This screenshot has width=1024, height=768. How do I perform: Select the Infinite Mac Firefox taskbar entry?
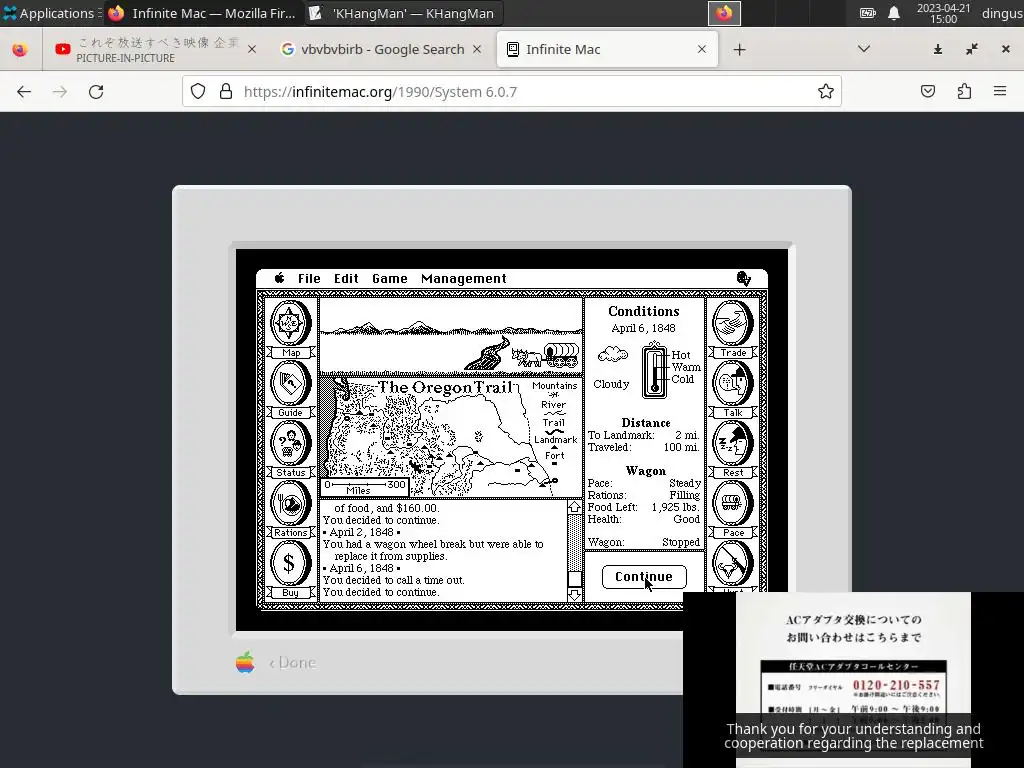click(x=203, y=13)
